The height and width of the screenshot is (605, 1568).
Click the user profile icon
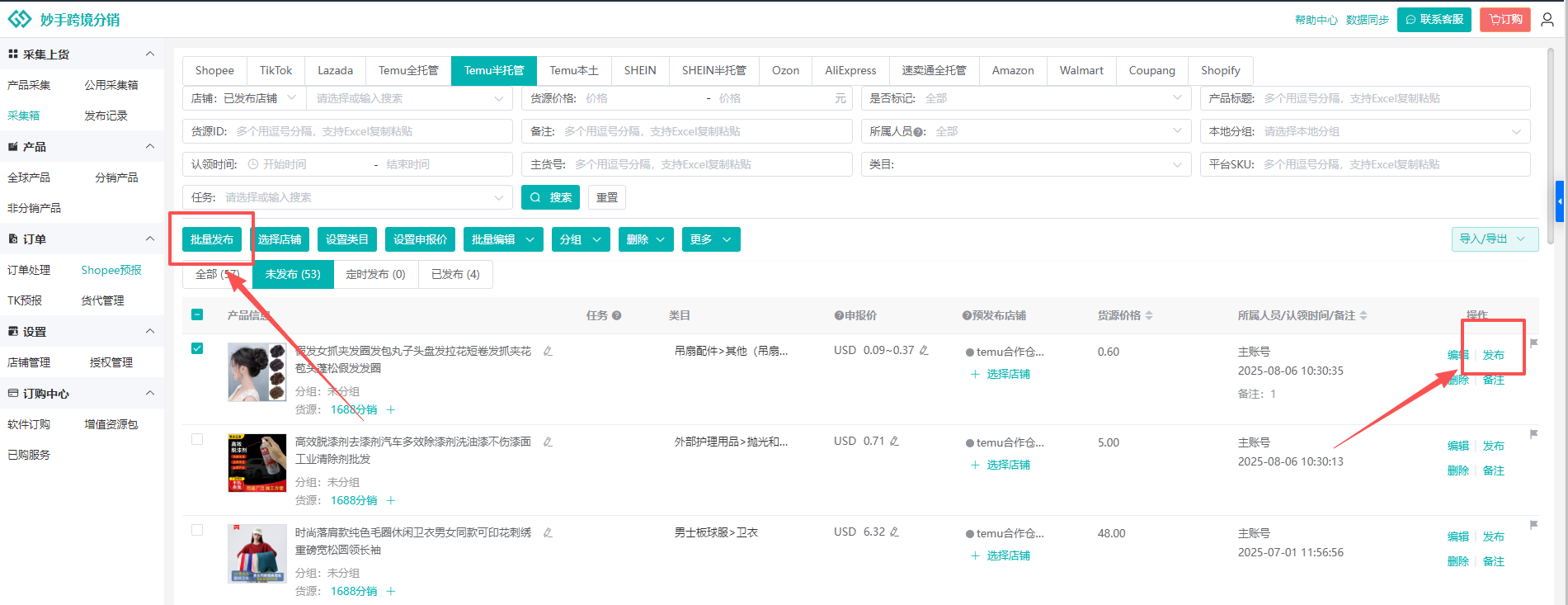click(1547, 19)
